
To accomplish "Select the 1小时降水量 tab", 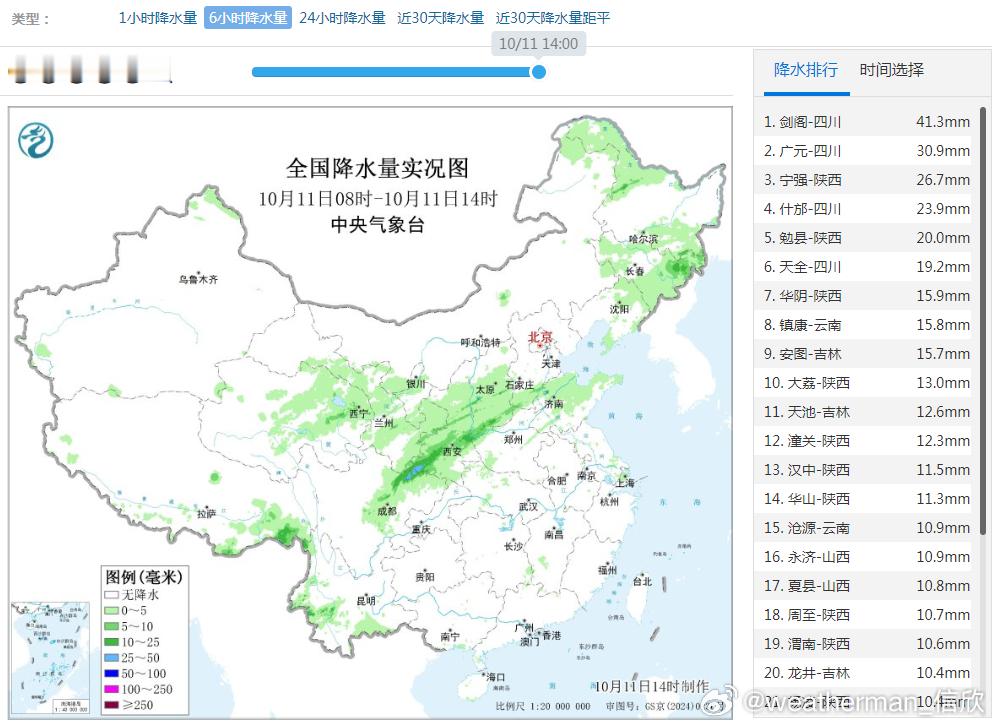I will coord(158,18).
